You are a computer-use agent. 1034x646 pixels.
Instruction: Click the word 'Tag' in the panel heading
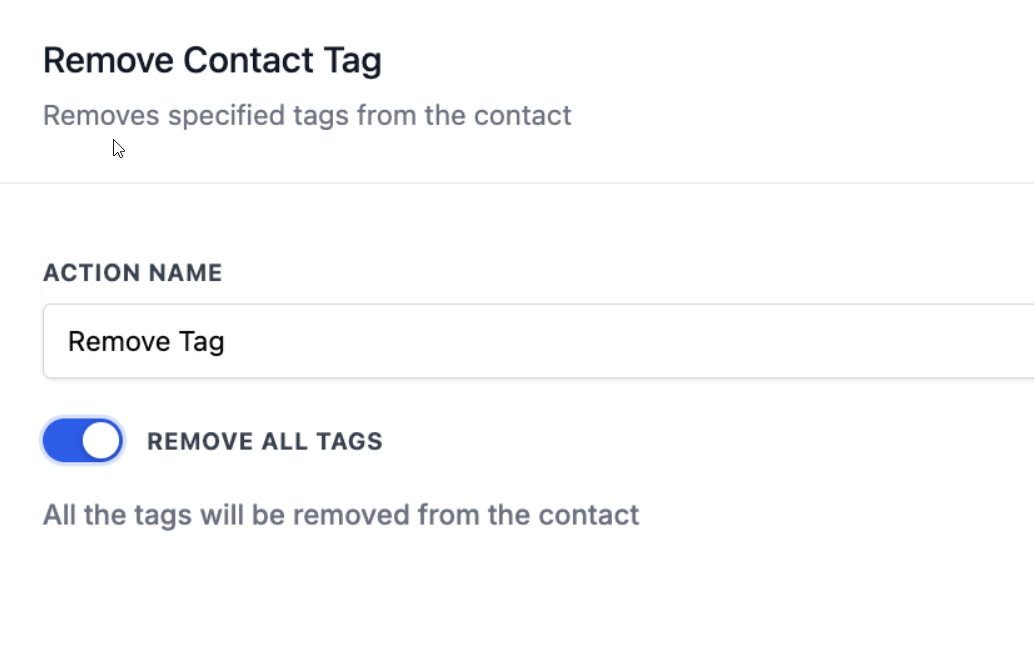tap(352, 61)
